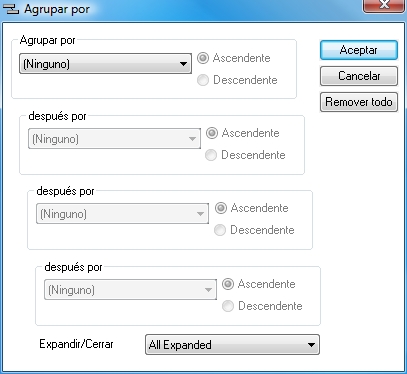Open the third después por dropdown
This screenshot has width=407, height=374.
click(x=130, y=289)
